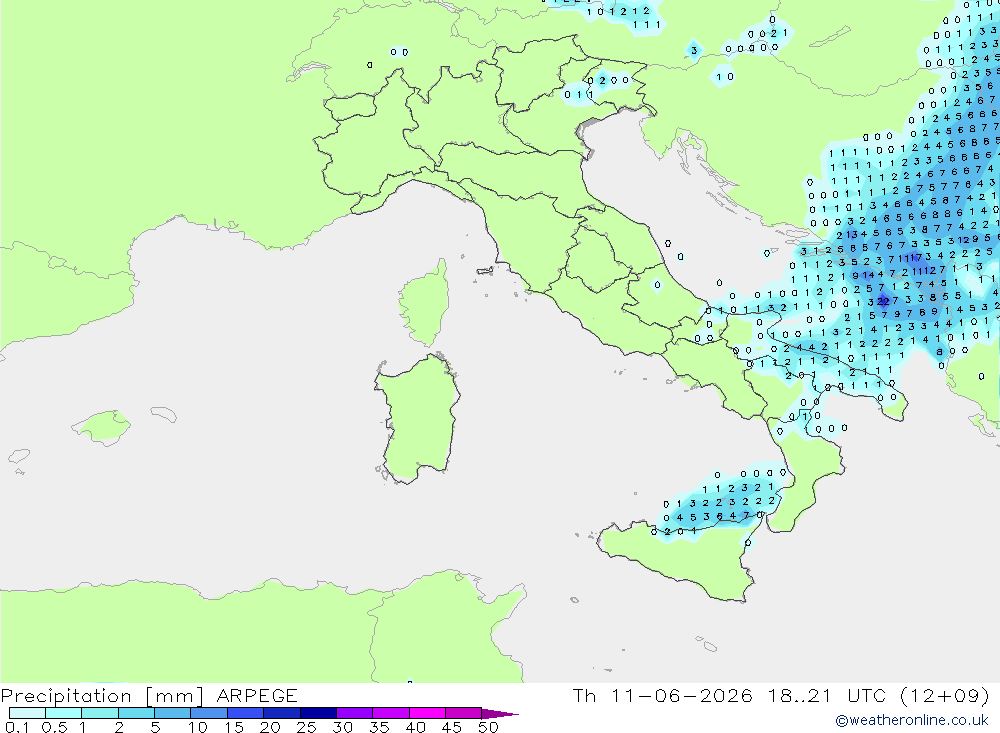Click the 1–2 mm legend swatch
The image size is (1000, 733).
click(99, 713)
